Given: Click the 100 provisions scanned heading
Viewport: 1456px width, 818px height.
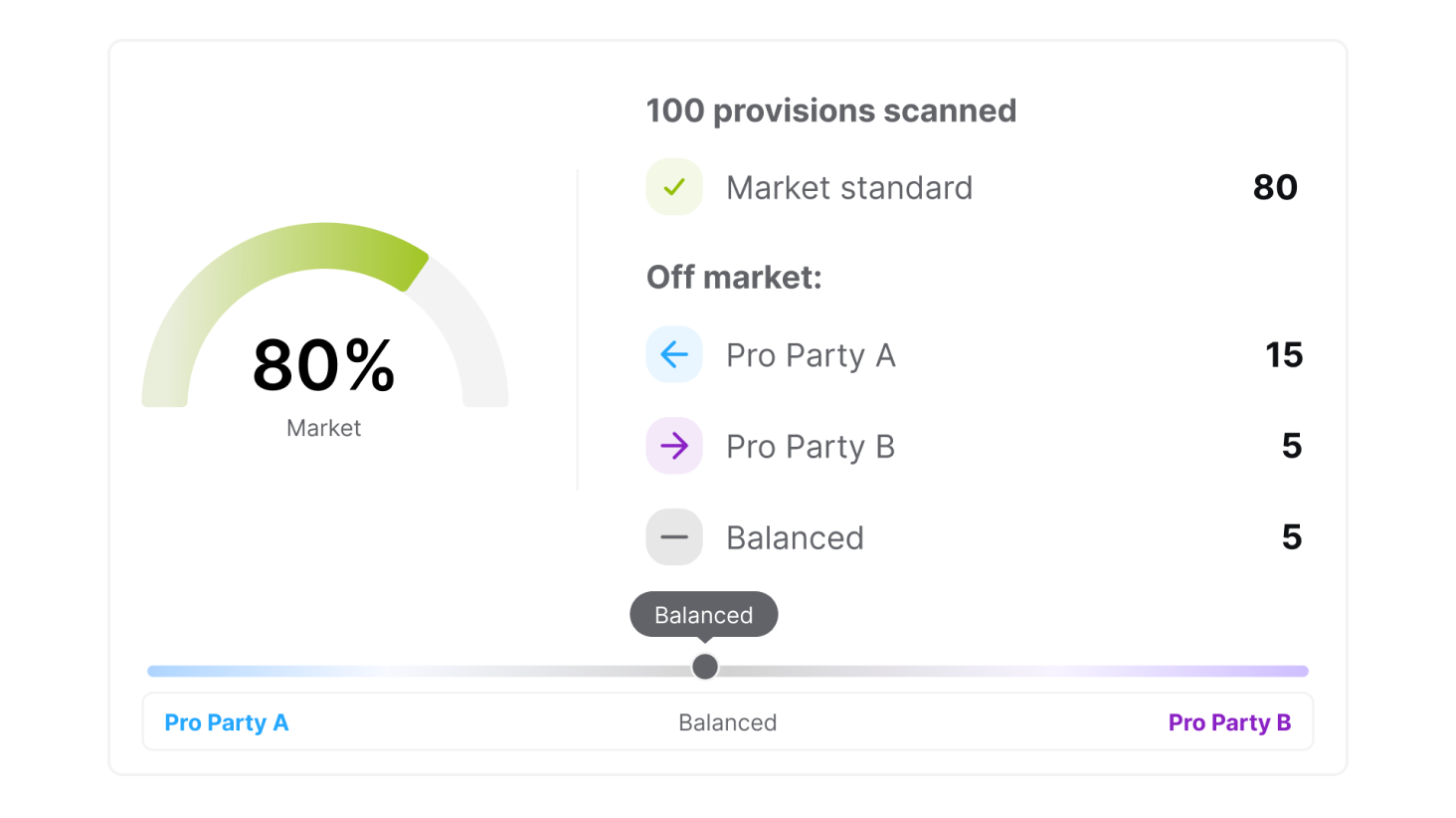Looking at the screenshot, I should [x=831, y=110].
